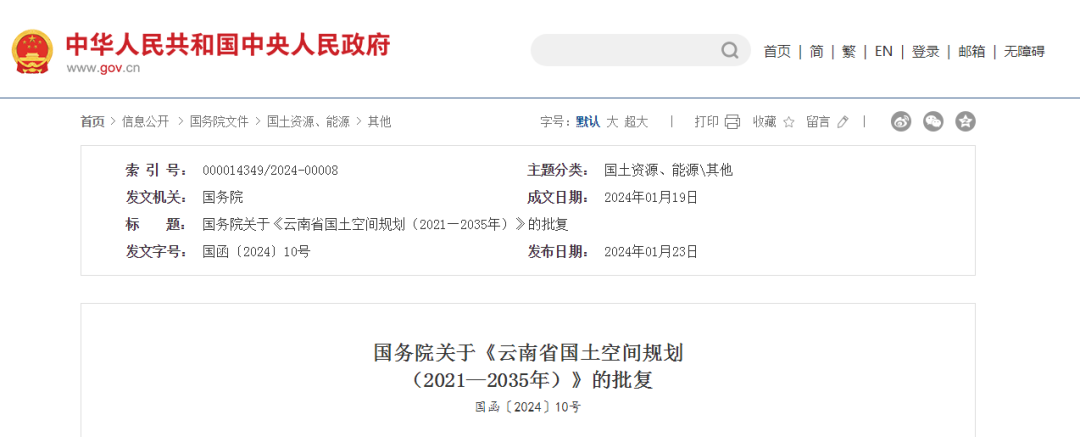Click 国土资源、能源\其他 topic category value
This screenshot has width=1080, height=437.
tap(668, 170)
